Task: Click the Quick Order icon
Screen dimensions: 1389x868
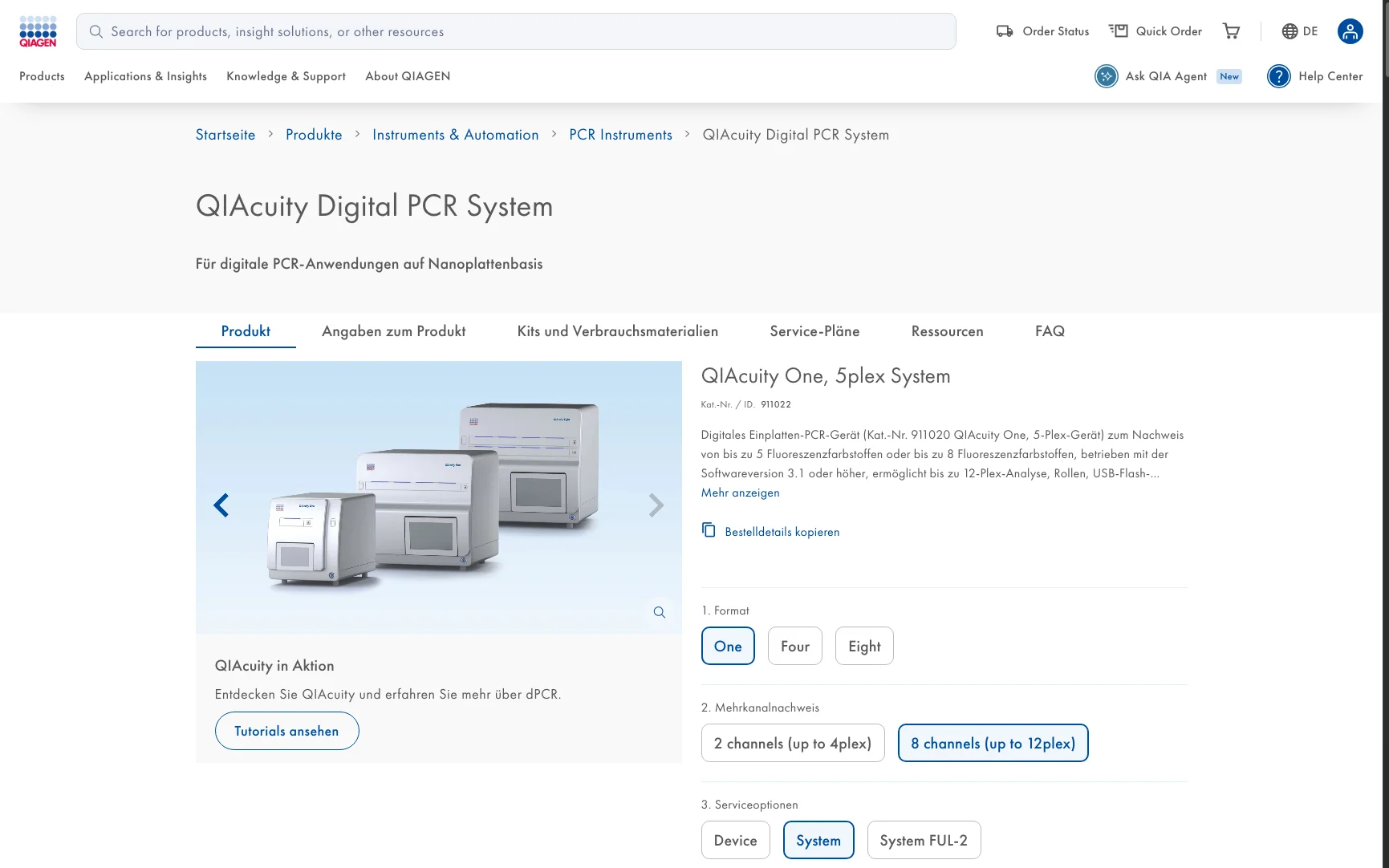Action: pos(1118,31)
